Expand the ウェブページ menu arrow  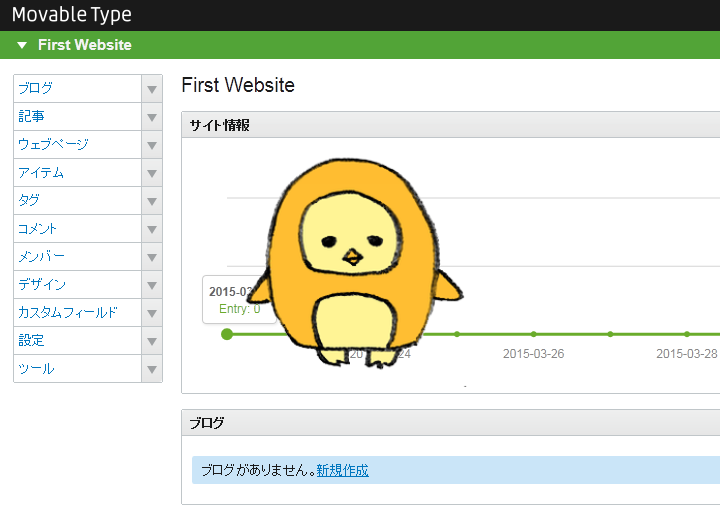152,145
